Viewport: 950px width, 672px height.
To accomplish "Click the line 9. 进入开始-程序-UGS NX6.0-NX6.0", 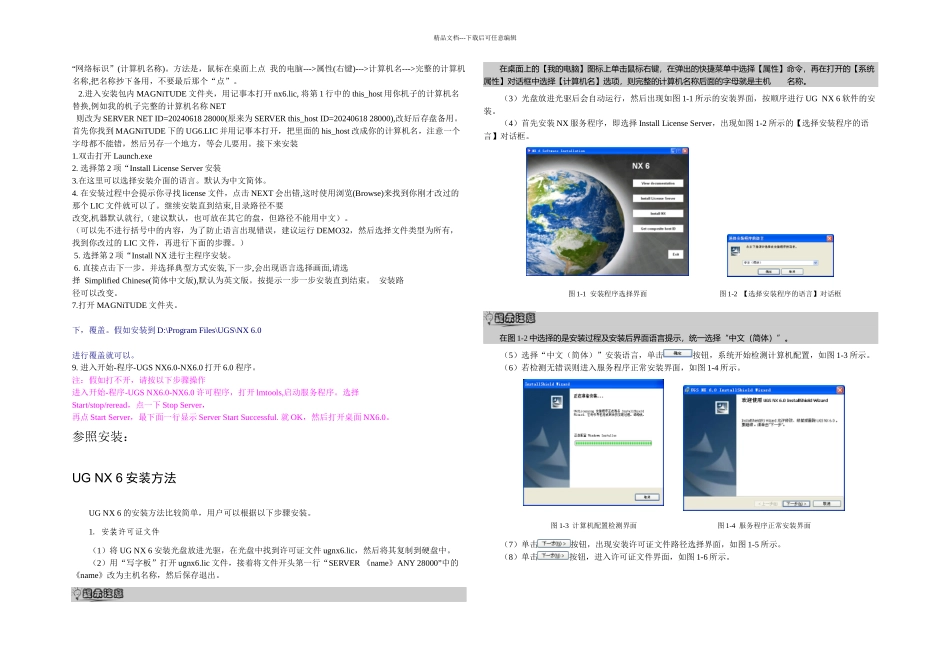I will [x=165, y=367].
